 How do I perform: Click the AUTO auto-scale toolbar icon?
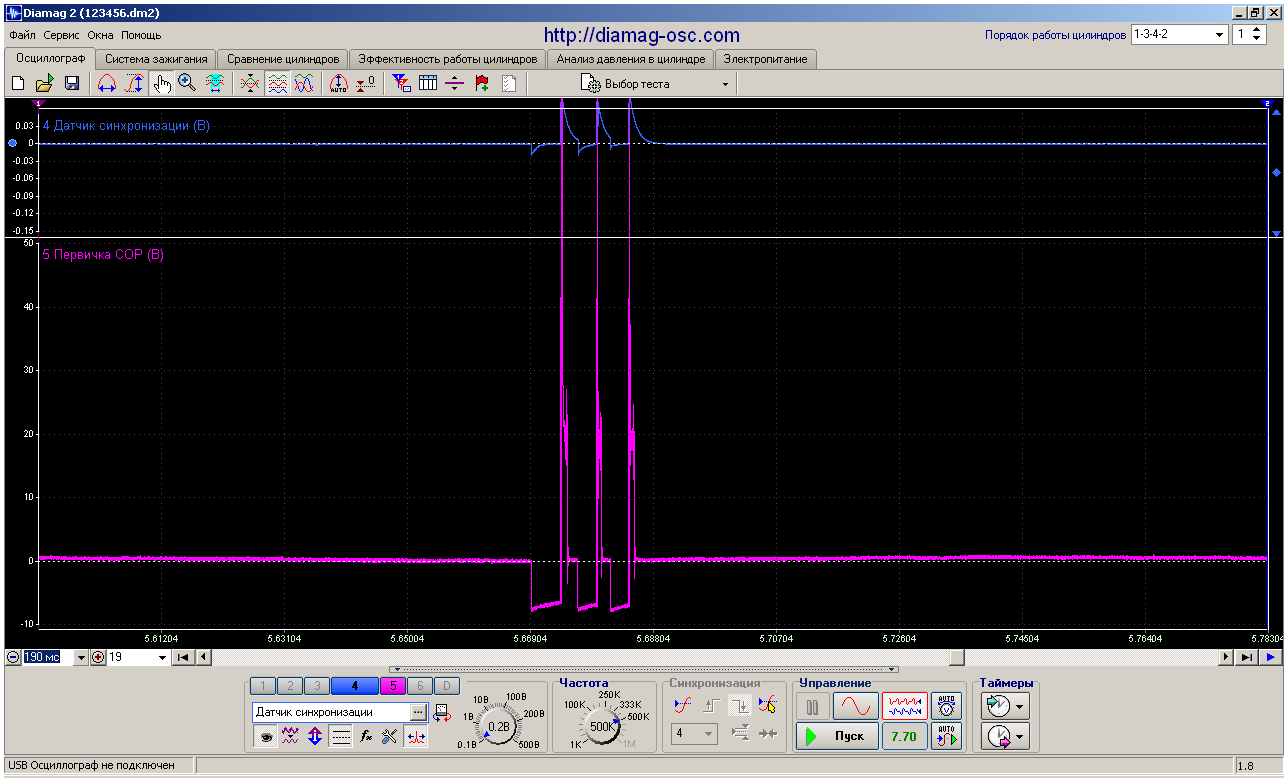point(339,84)
